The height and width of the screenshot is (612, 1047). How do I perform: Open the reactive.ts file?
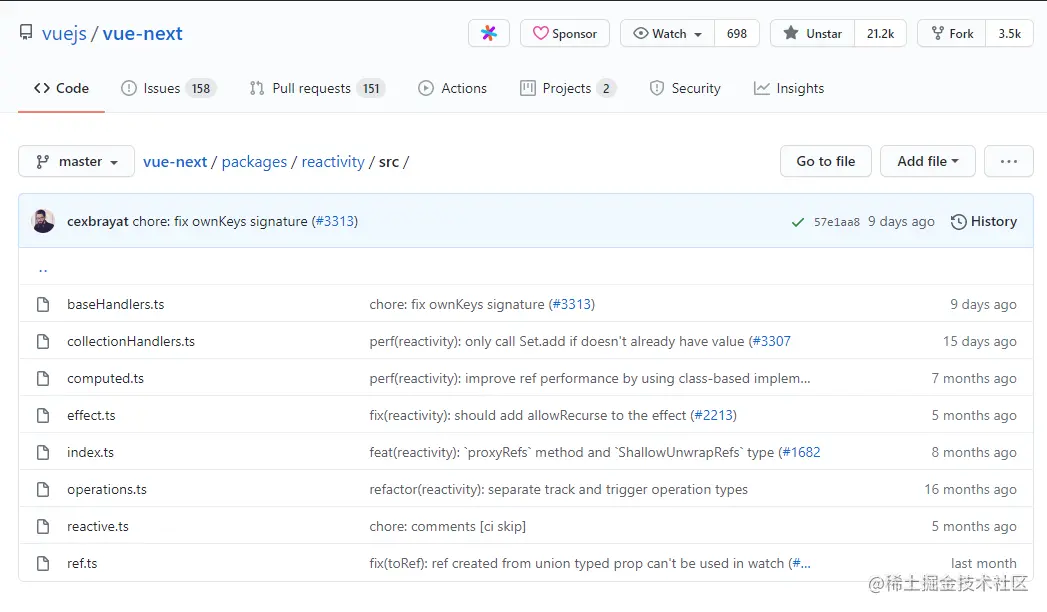tap(98, 526)
